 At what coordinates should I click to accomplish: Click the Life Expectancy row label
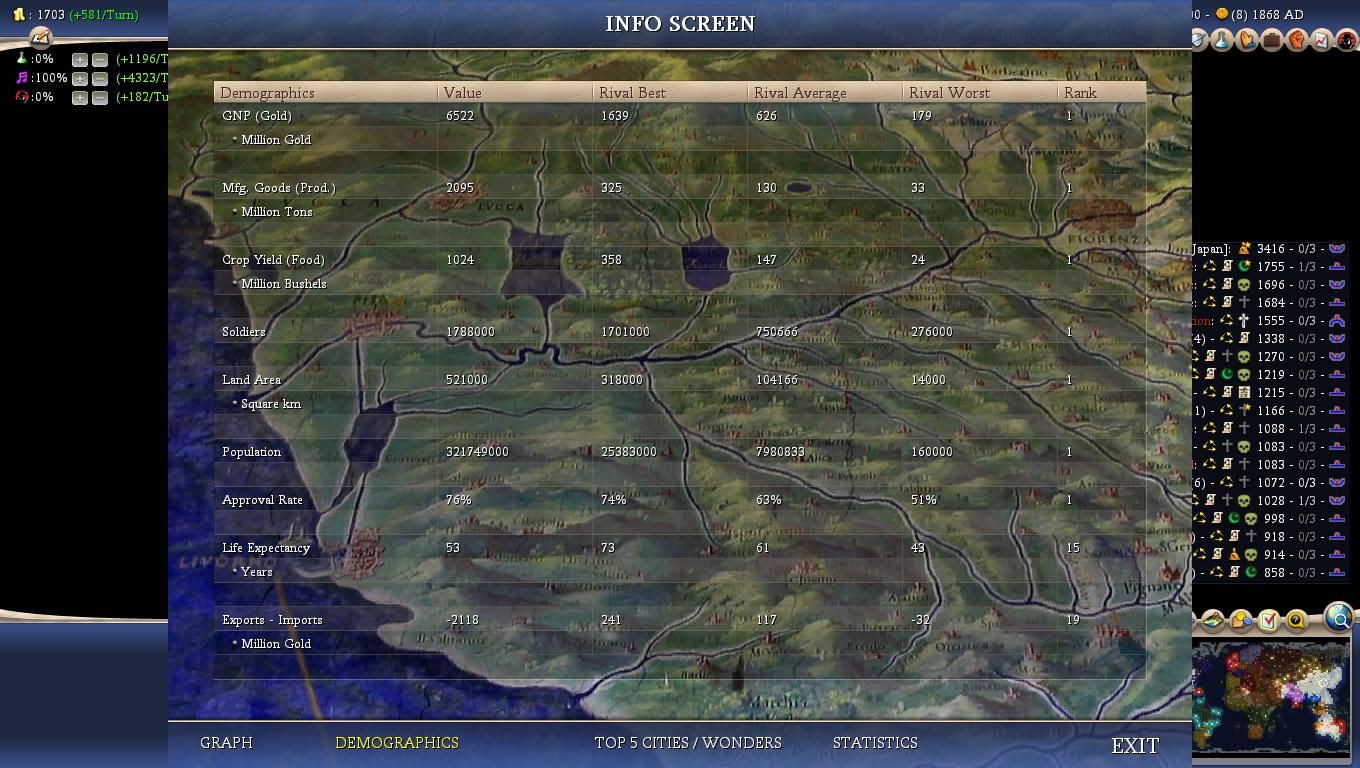266,548
